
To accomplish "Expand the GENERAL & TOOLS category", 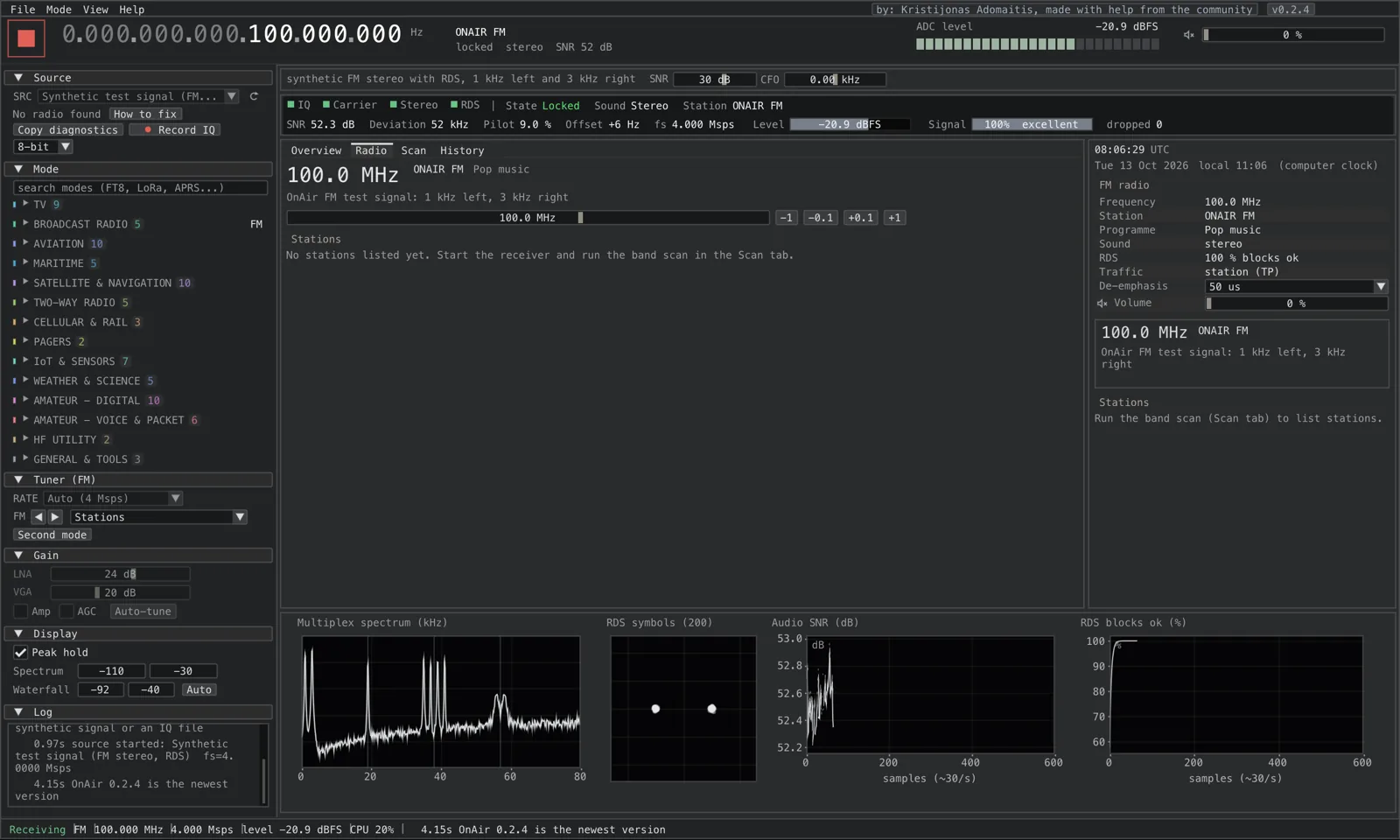I will (x=25, y=458).
